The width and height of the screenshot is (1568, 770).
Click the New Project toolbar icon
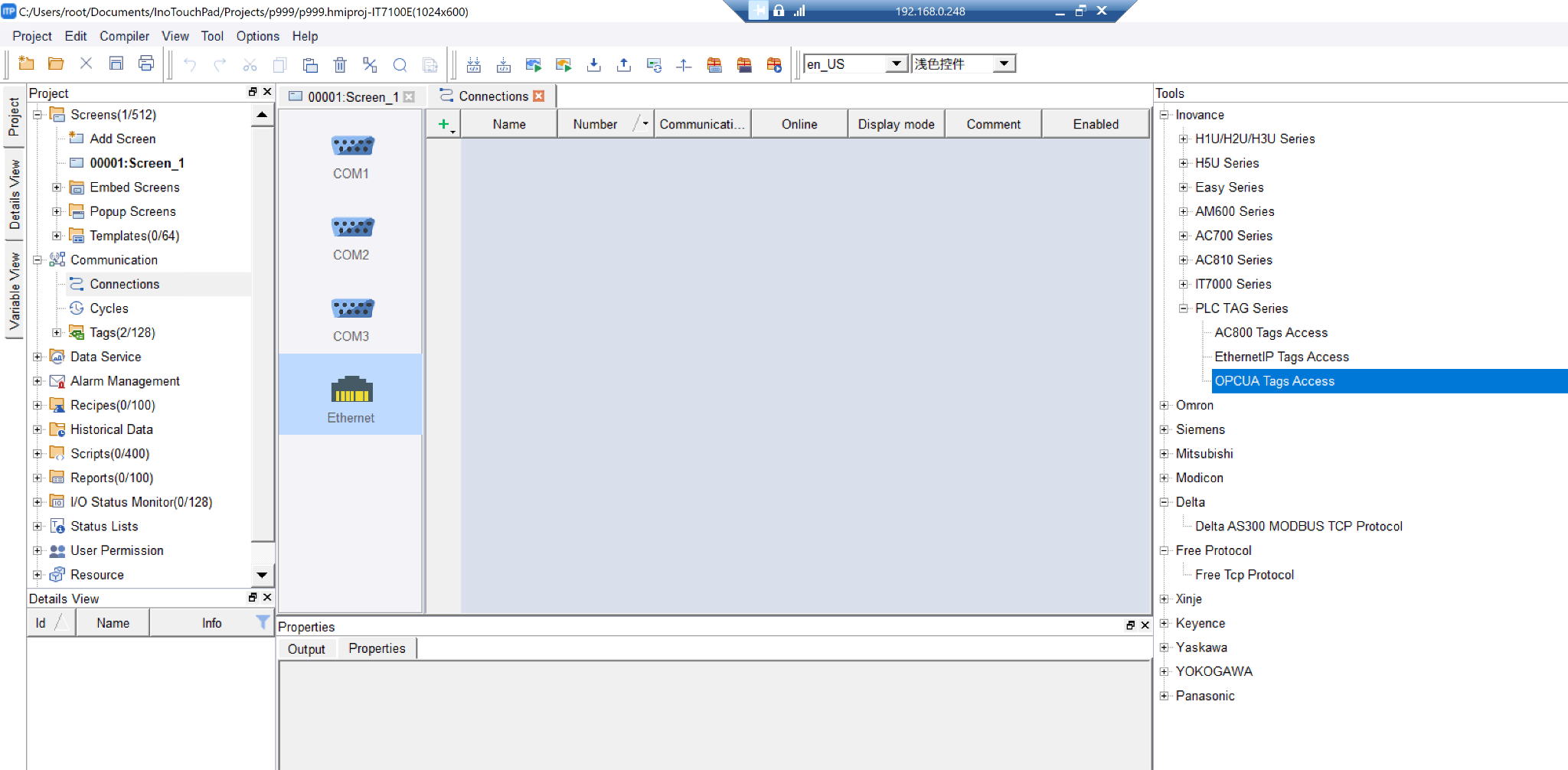[x=26, y=64]
